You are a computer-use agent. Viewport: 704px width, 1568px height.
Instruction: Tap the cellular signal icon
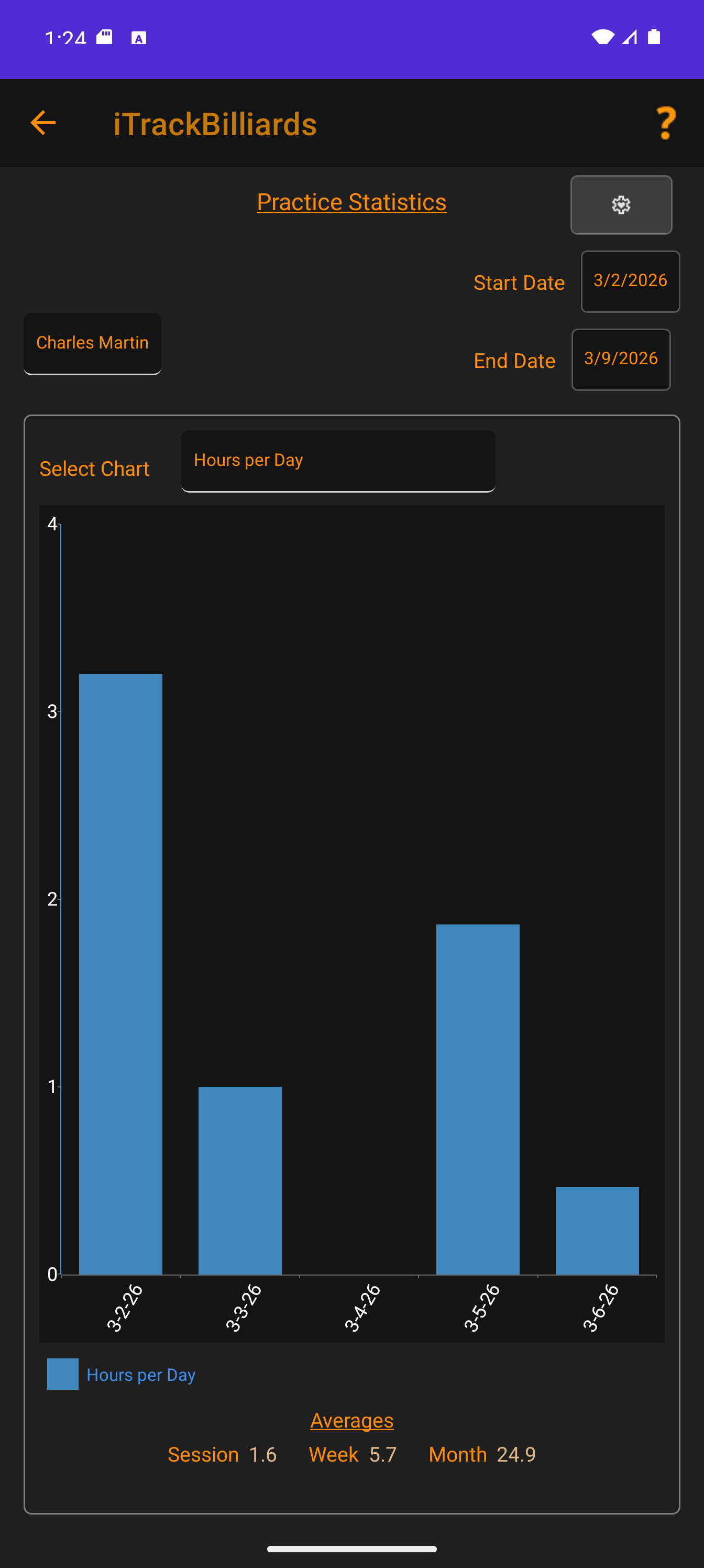click(629, 37)
